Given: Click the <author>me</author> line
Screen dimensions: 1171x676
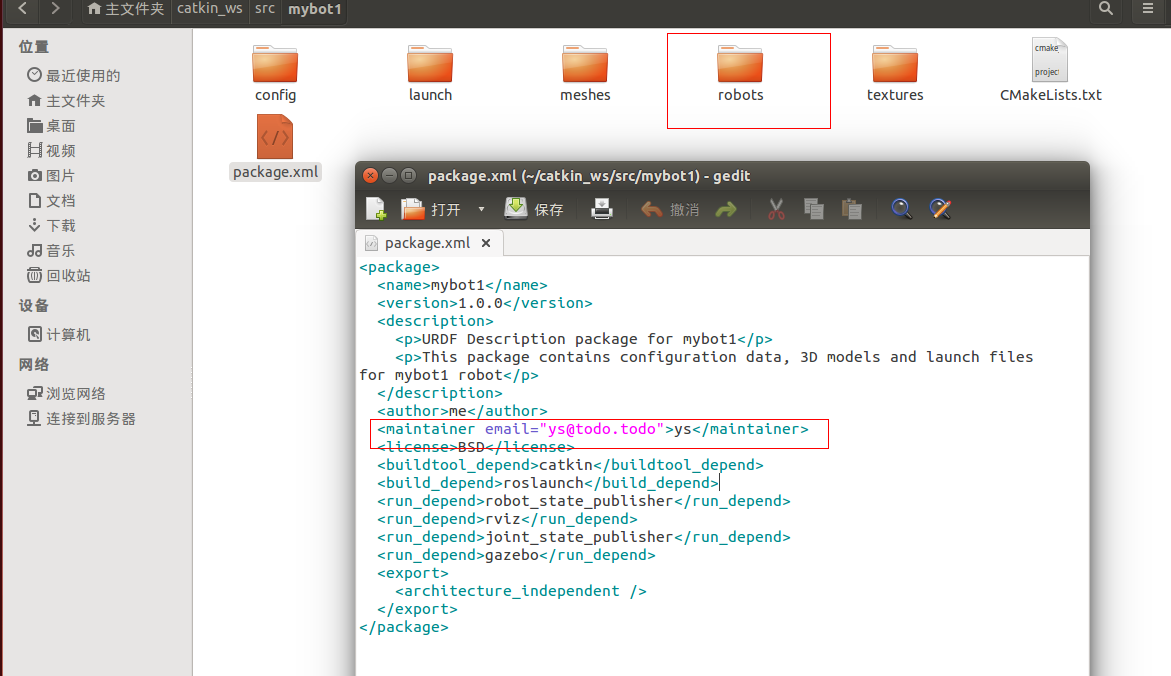Looking at the screenshot, I should 462,411.
